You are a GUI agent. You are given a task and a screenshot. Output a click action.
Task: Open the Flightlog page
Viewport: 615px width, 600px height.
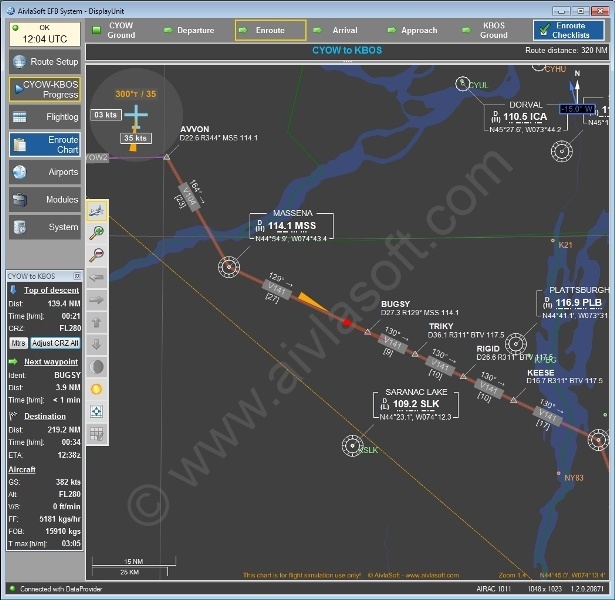pos(45,117)
